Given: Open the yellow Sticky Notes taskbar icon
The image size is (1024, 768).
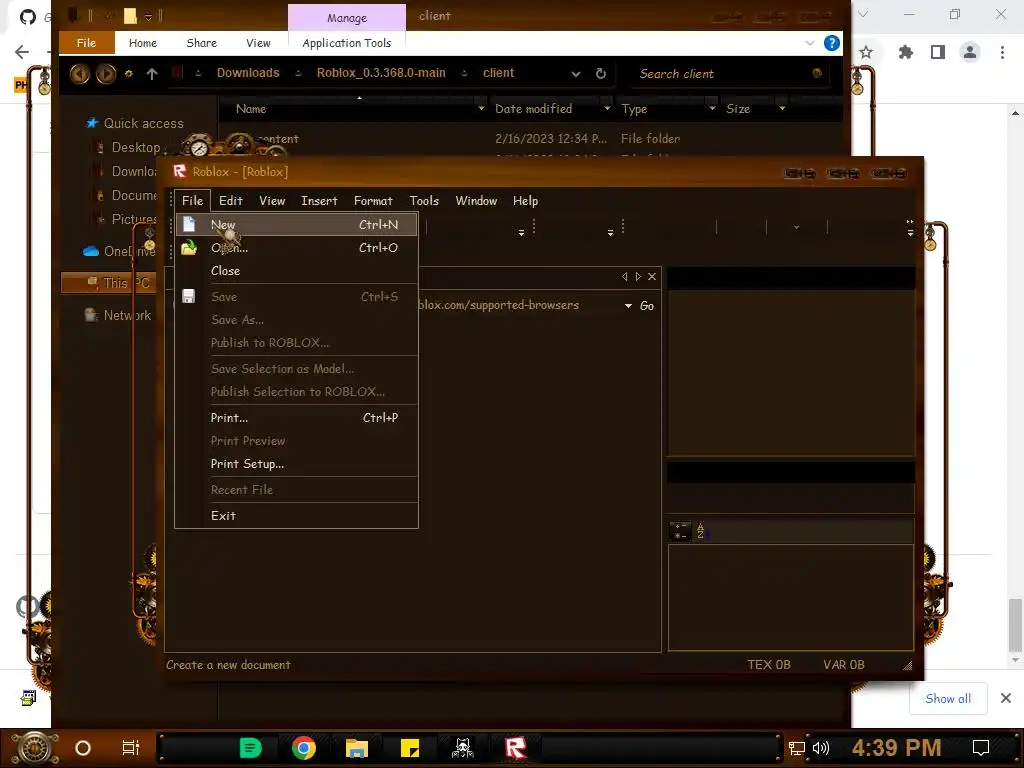Looking at the screenshot, I should (409, 748).
